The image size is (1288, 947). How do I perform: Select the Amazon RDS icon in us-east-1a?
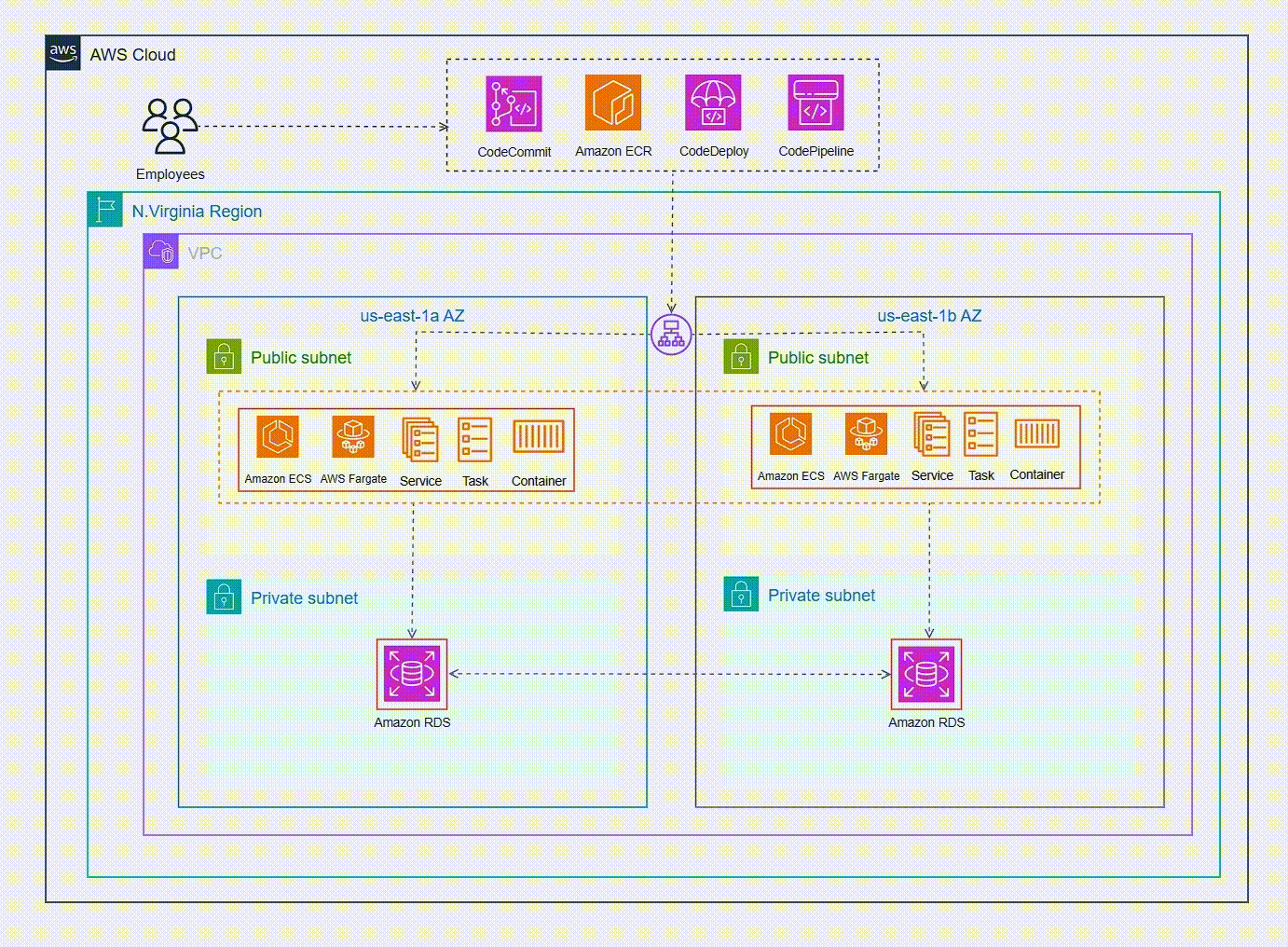coord(412,673)
